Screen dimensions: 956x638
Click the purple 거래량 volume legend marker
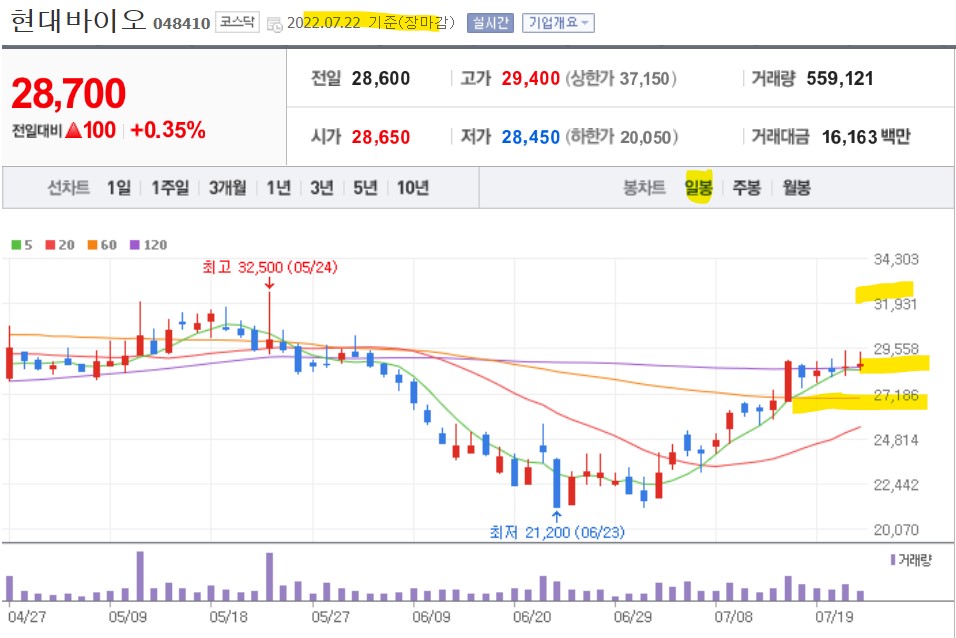click(x=893, y=560)
